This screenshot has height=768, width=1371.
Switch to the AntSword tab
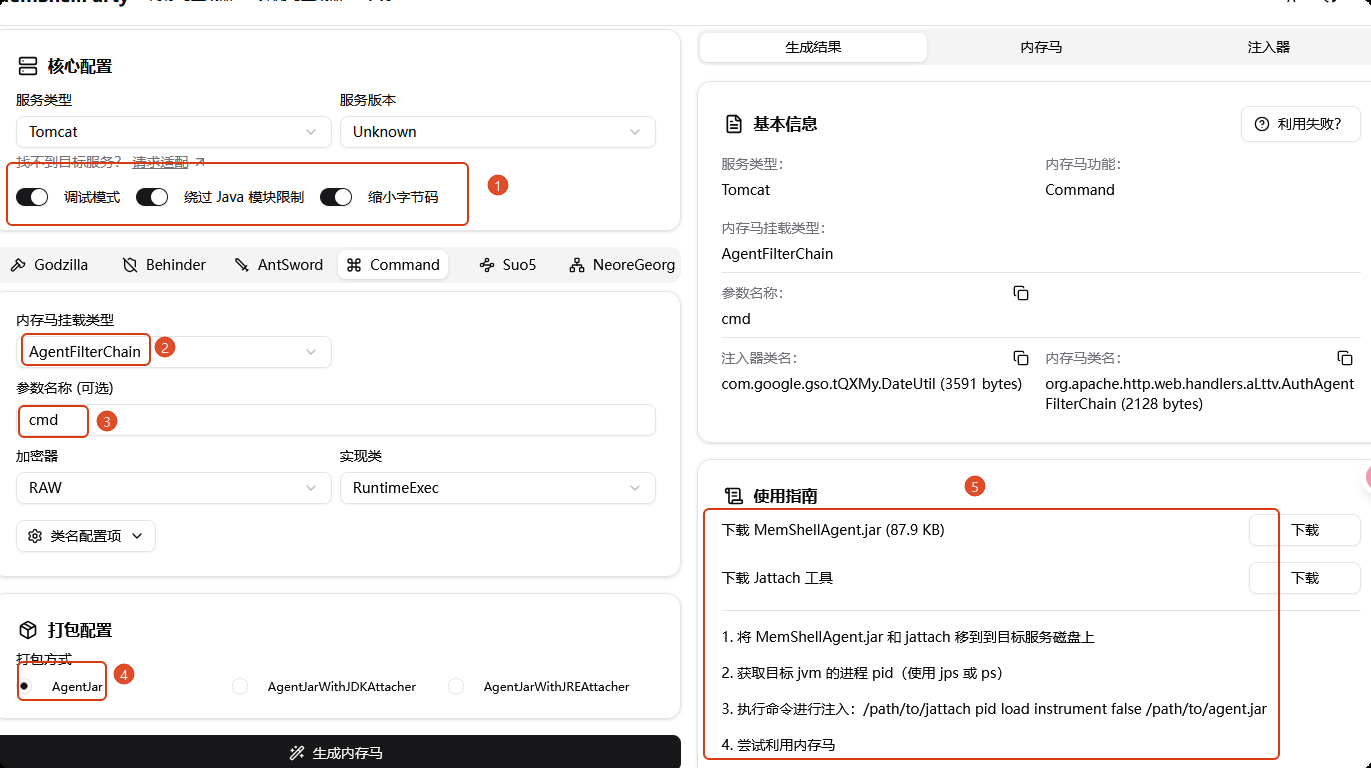279,265
